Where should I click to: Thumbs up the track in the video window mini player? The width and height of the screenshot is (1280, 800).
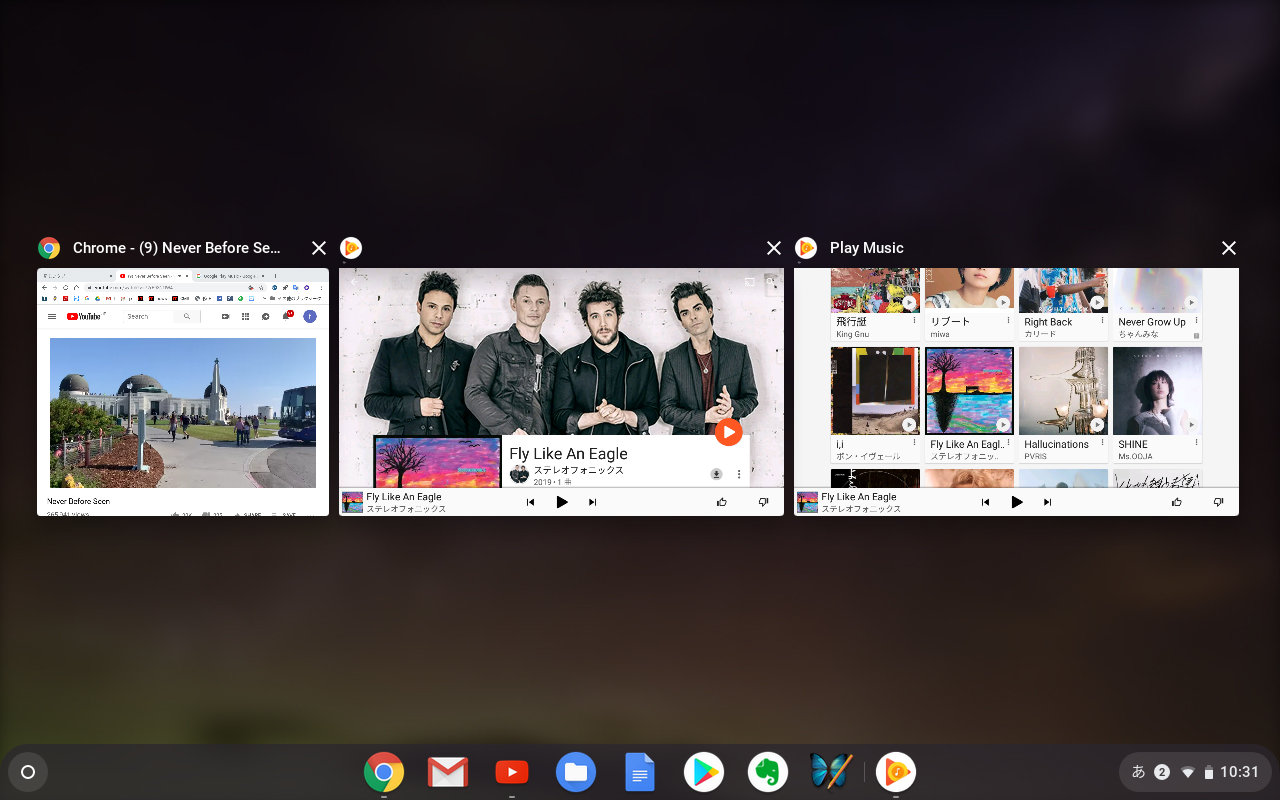(721, 502)
